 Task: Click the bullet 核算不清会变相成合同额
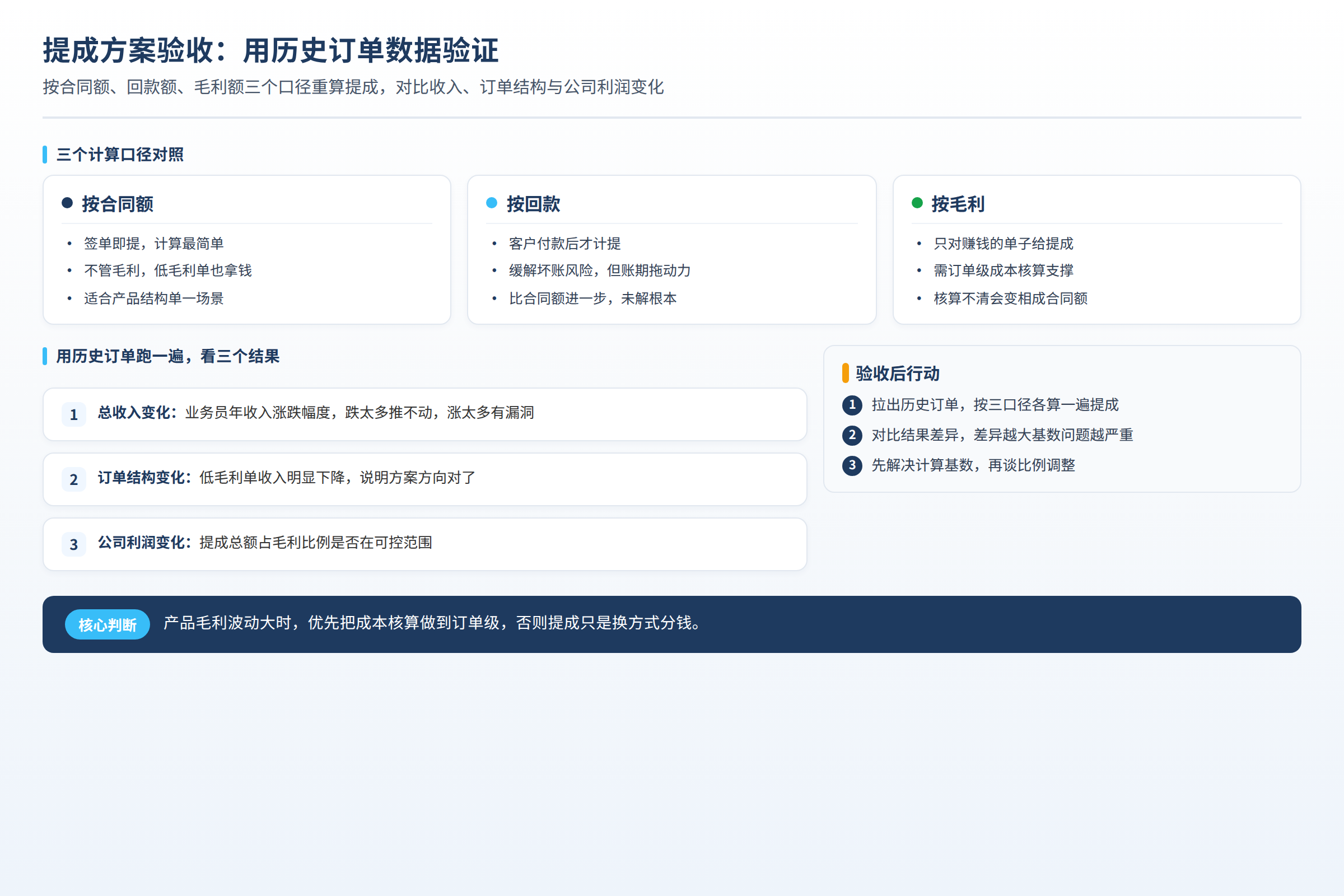tap(1011, 298)
